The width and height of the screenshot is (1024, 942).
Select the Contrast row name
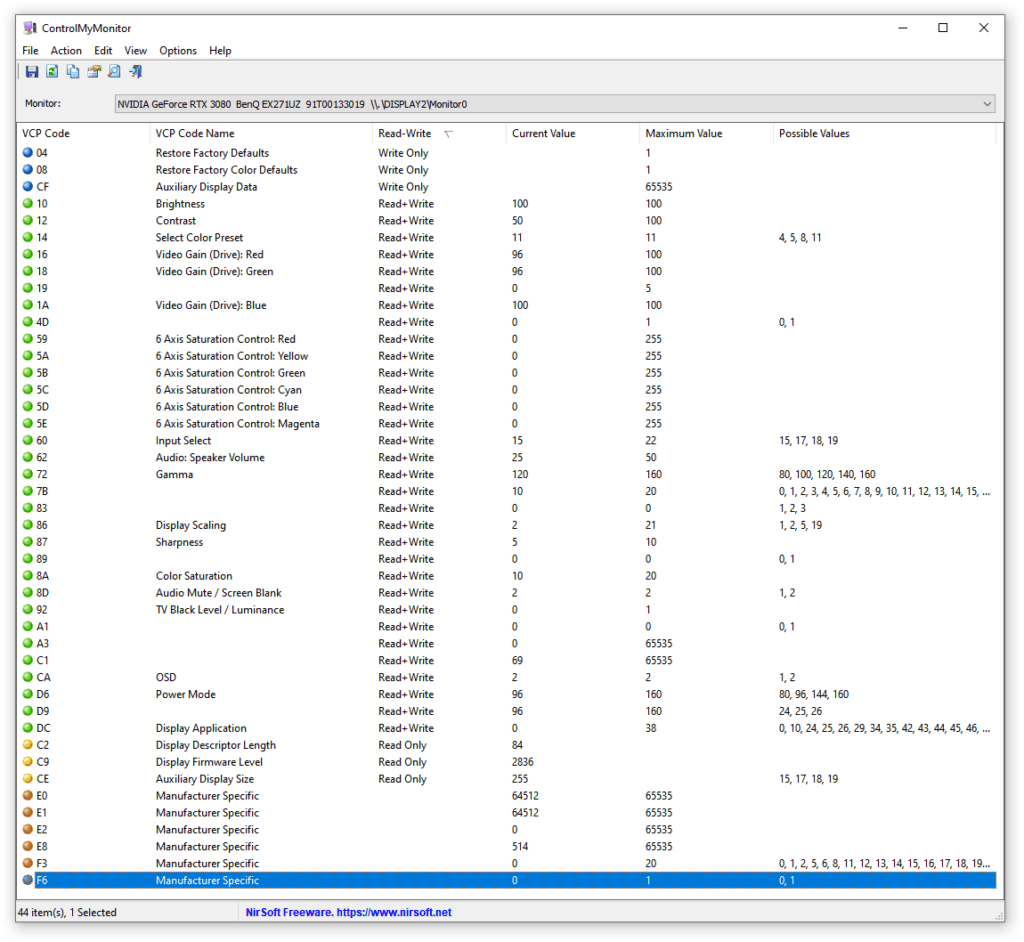pos(175,220)
